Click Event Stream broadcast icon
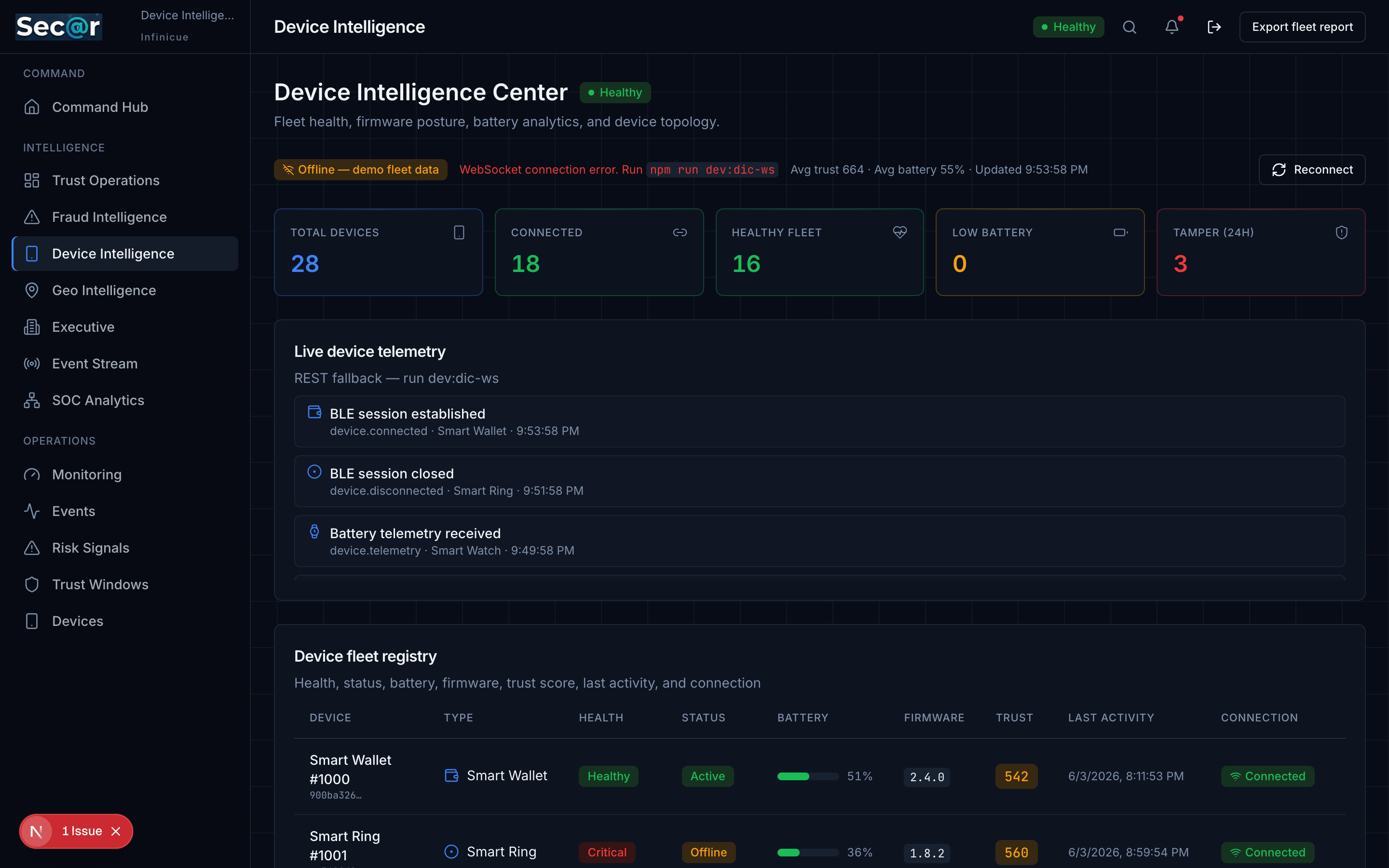Image resolution: width=1389 pixels, height=868 pixels. tap(32, 364)
